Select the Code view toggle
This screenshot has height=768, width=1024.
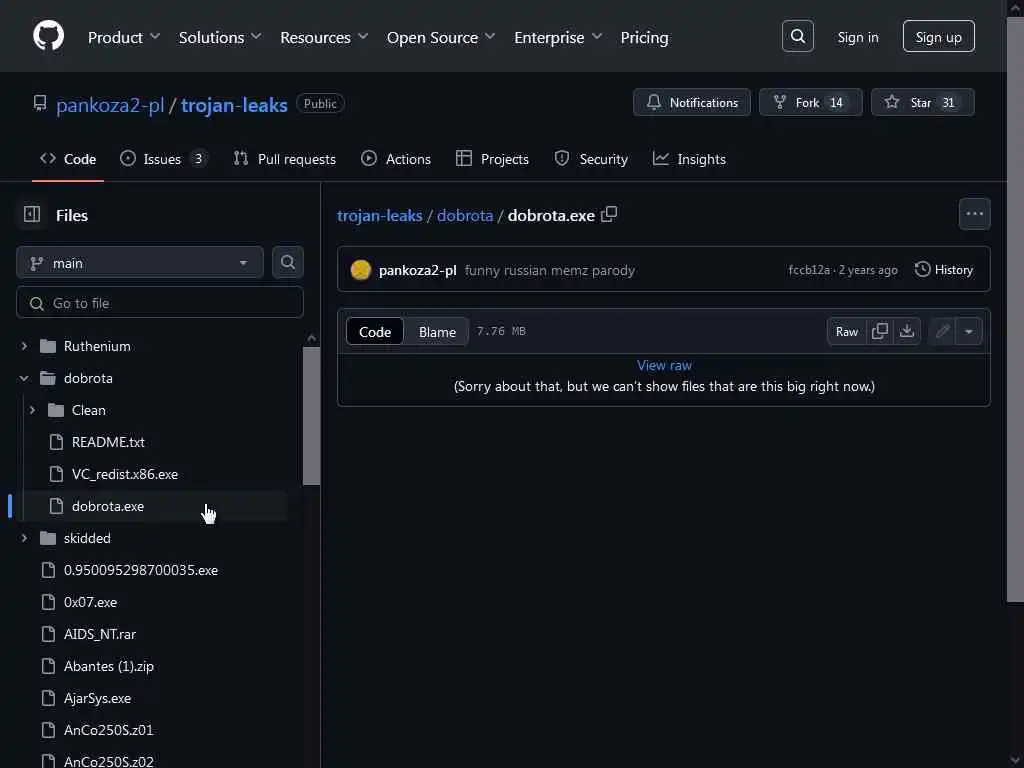point(375,332)
